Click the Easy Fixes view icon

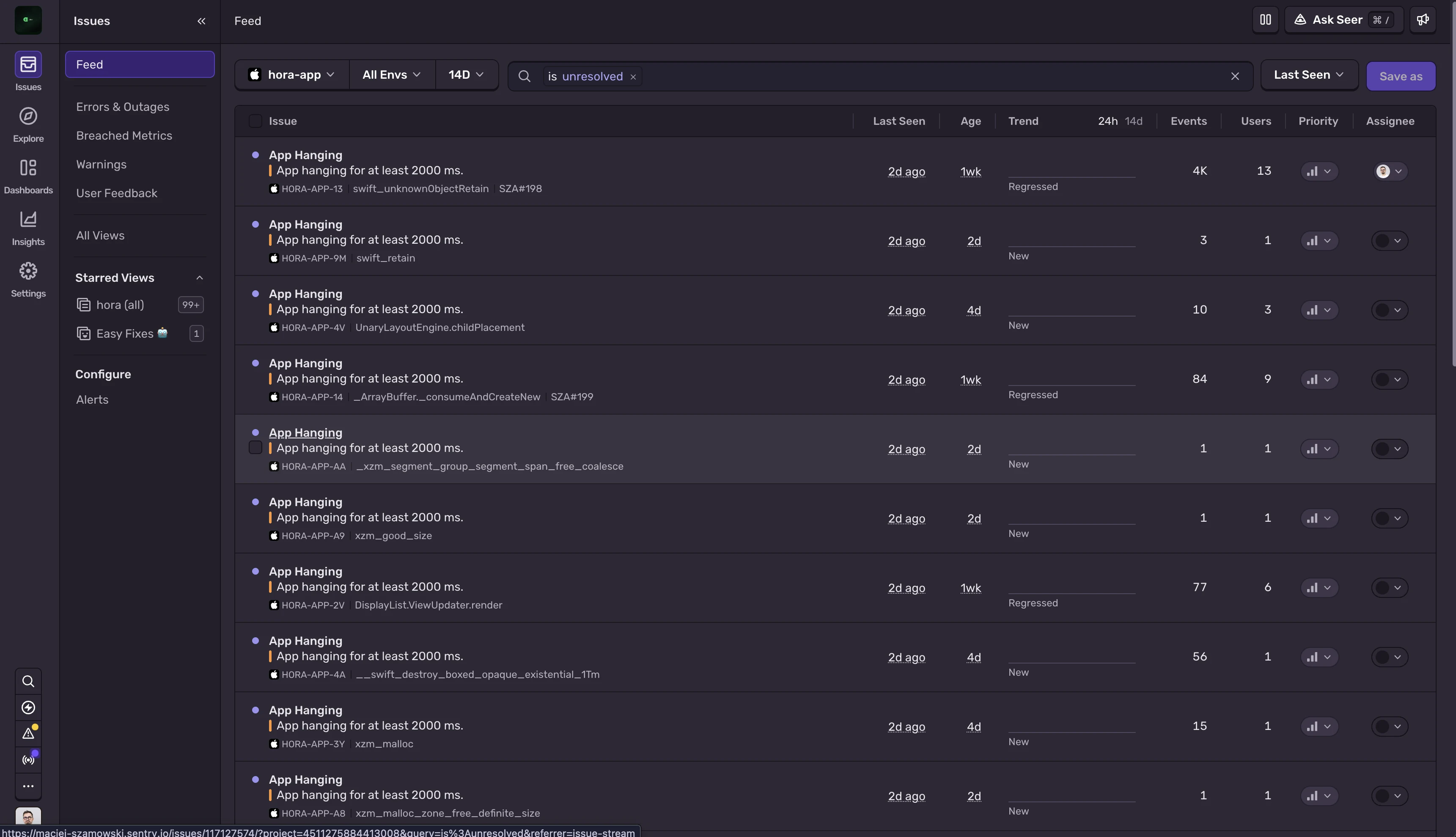tap(83, 333)
